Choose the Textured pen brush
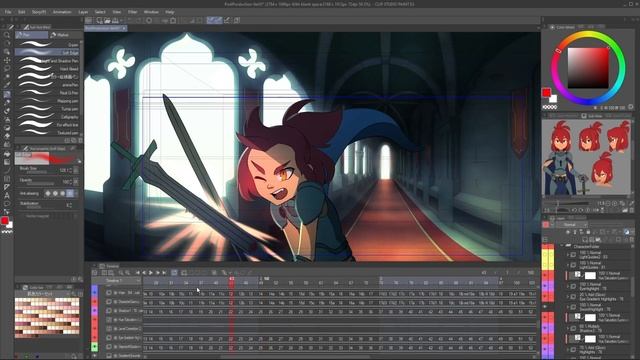The height and width of the screenshot is (360, 640). [48, 133]
